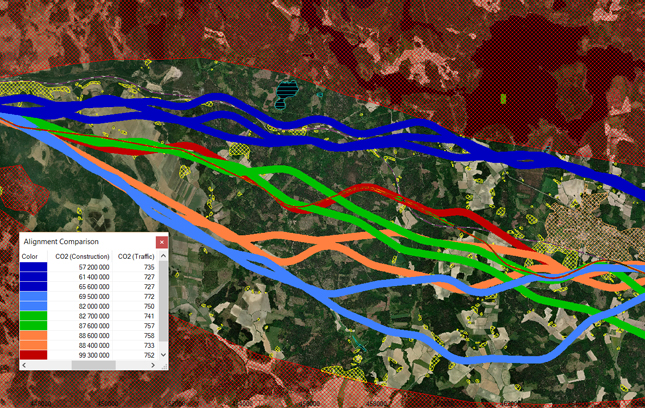Pick light blue swatch in 69 500 000 row

pos(33,297)
